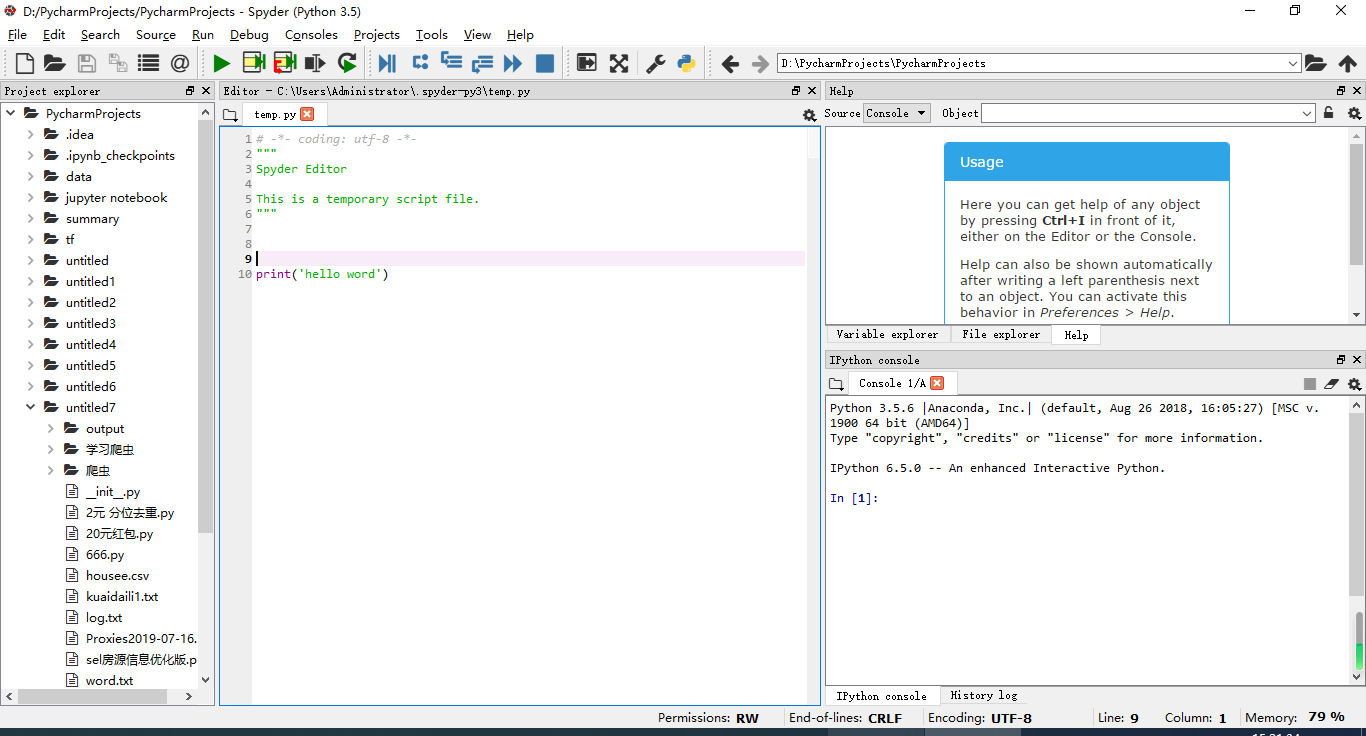Click the save file toolbar icon
The width and height of the screenshot is (1366, 736).
click(87, 63)
